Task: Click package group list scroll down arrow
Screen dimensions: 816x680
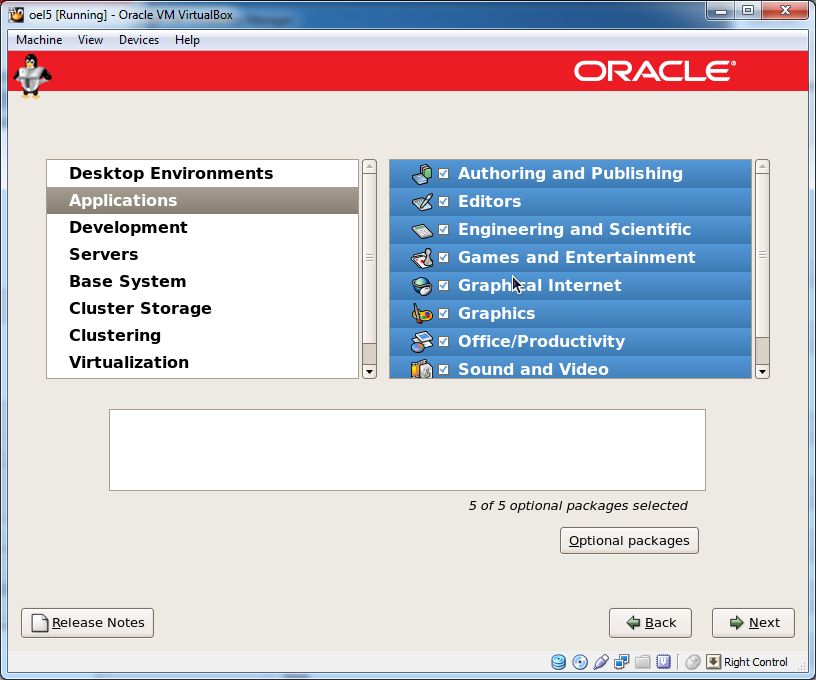Action: coord(762,371)
